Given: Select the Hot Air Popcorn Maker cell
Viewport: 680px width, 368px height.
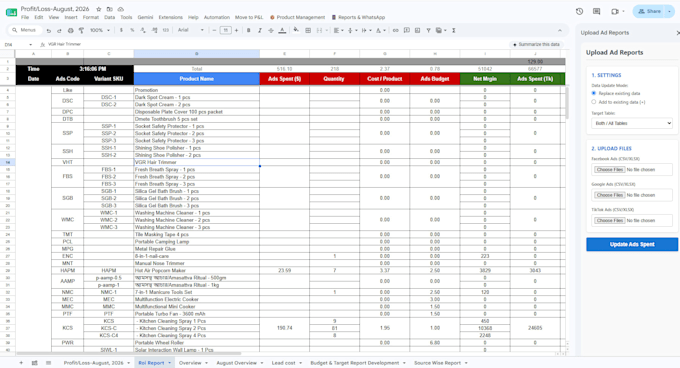Looking at the screenshot, I should point(196,270).
